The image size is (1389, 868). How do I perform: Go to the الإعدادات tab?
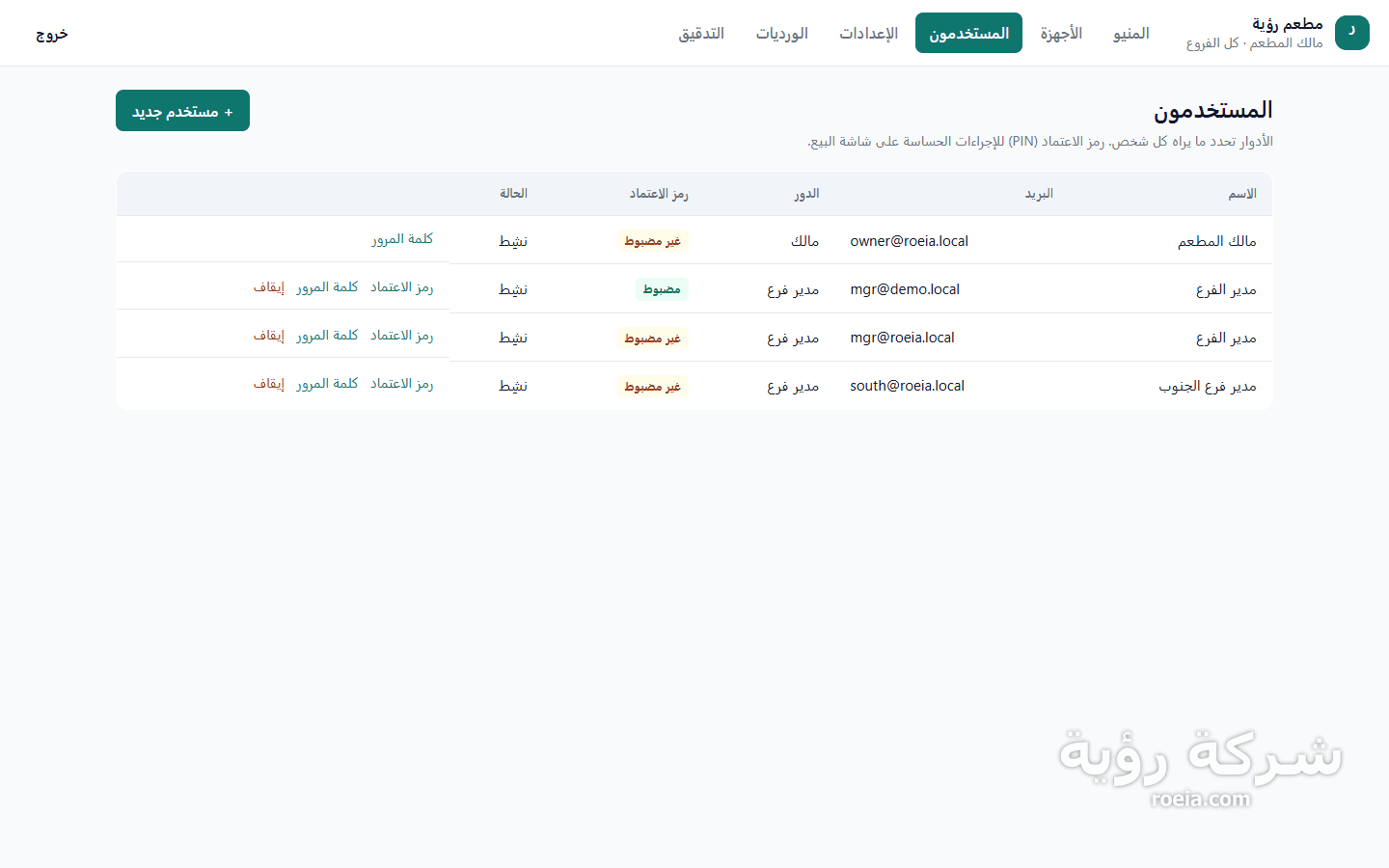[868, 33]
